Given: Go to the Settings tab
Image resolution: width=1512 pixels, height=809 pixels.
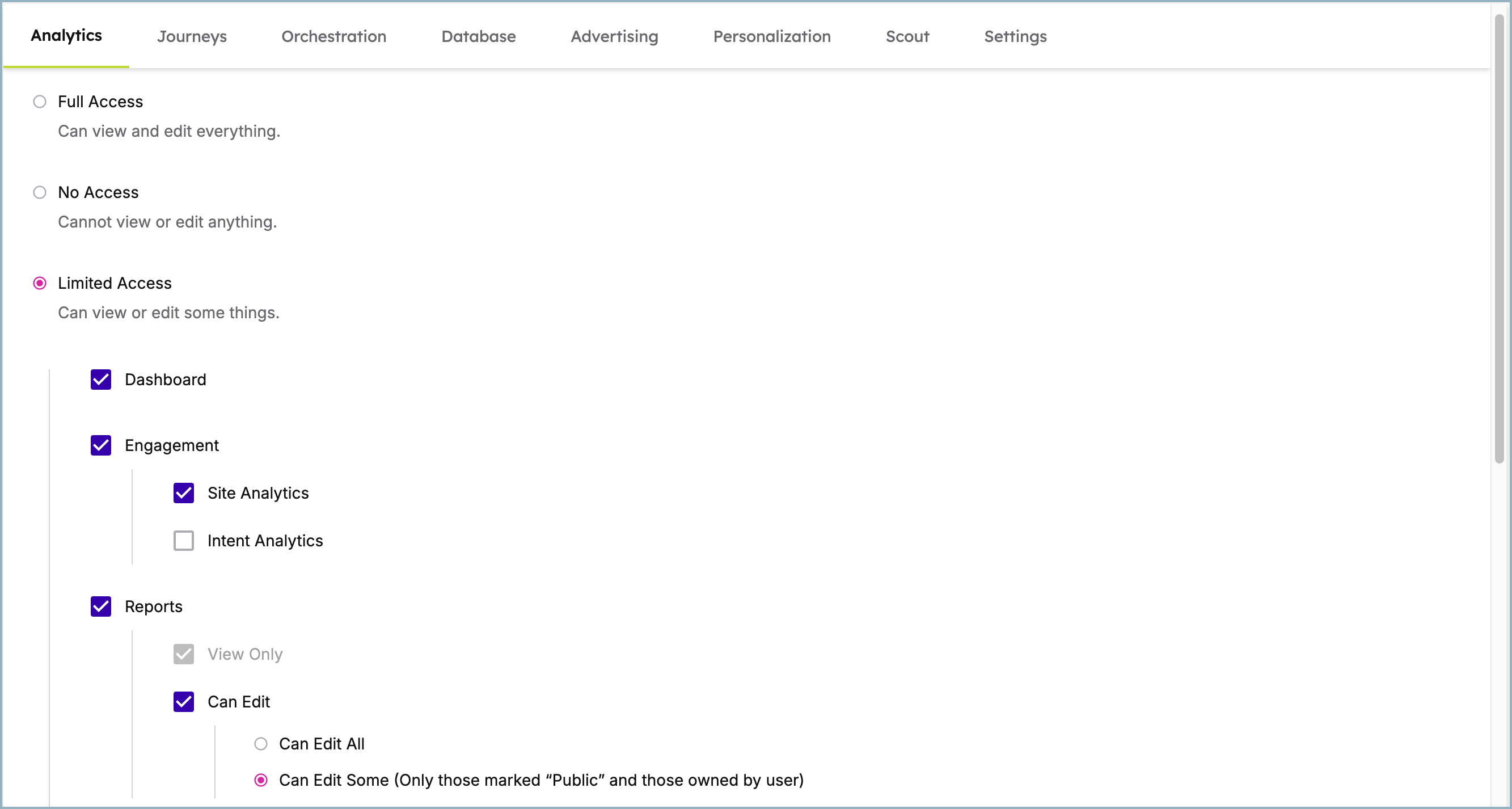Looking at the screenshot, I should pos(1015,36).
